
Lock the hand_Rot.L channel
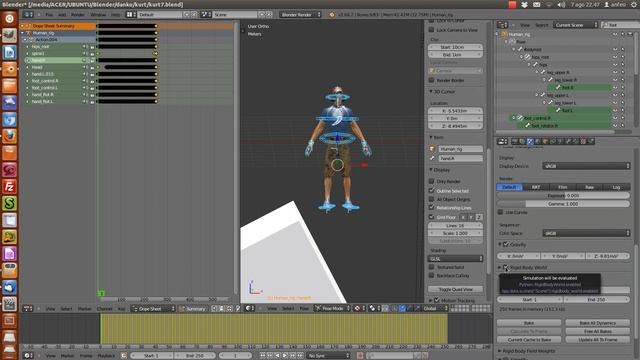[x=92, y=102]
